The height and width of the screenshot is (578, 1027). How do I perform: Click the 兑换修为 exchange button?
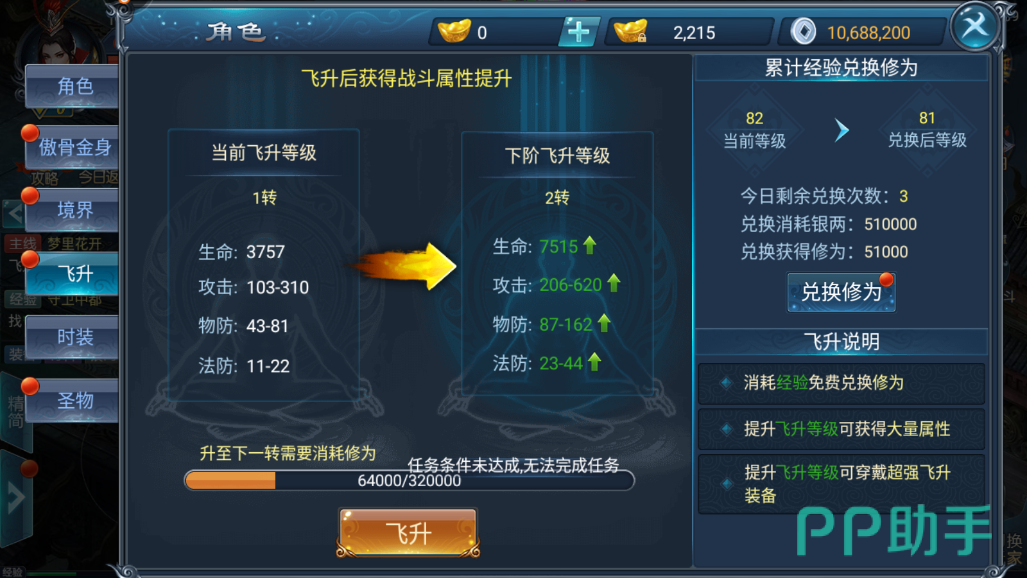point(841,292)
